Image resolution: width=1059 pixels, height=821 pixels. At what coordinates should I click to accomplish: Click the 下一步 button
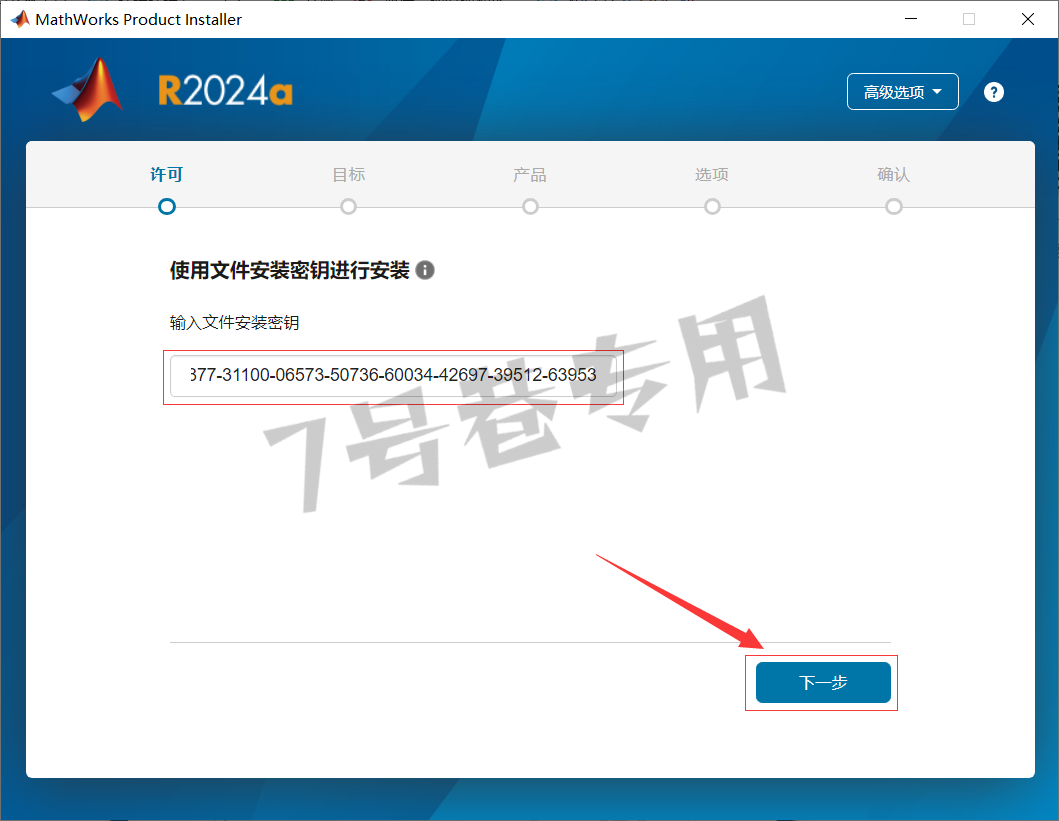[823, 682]
